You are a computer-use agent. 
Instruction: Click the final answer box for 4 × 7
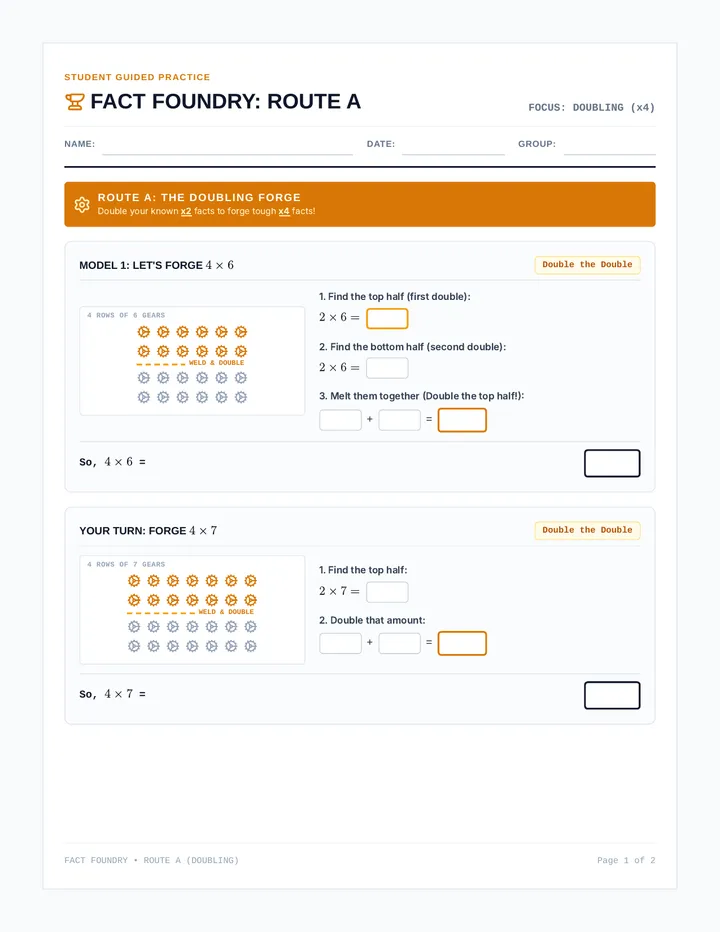point(612,695)
